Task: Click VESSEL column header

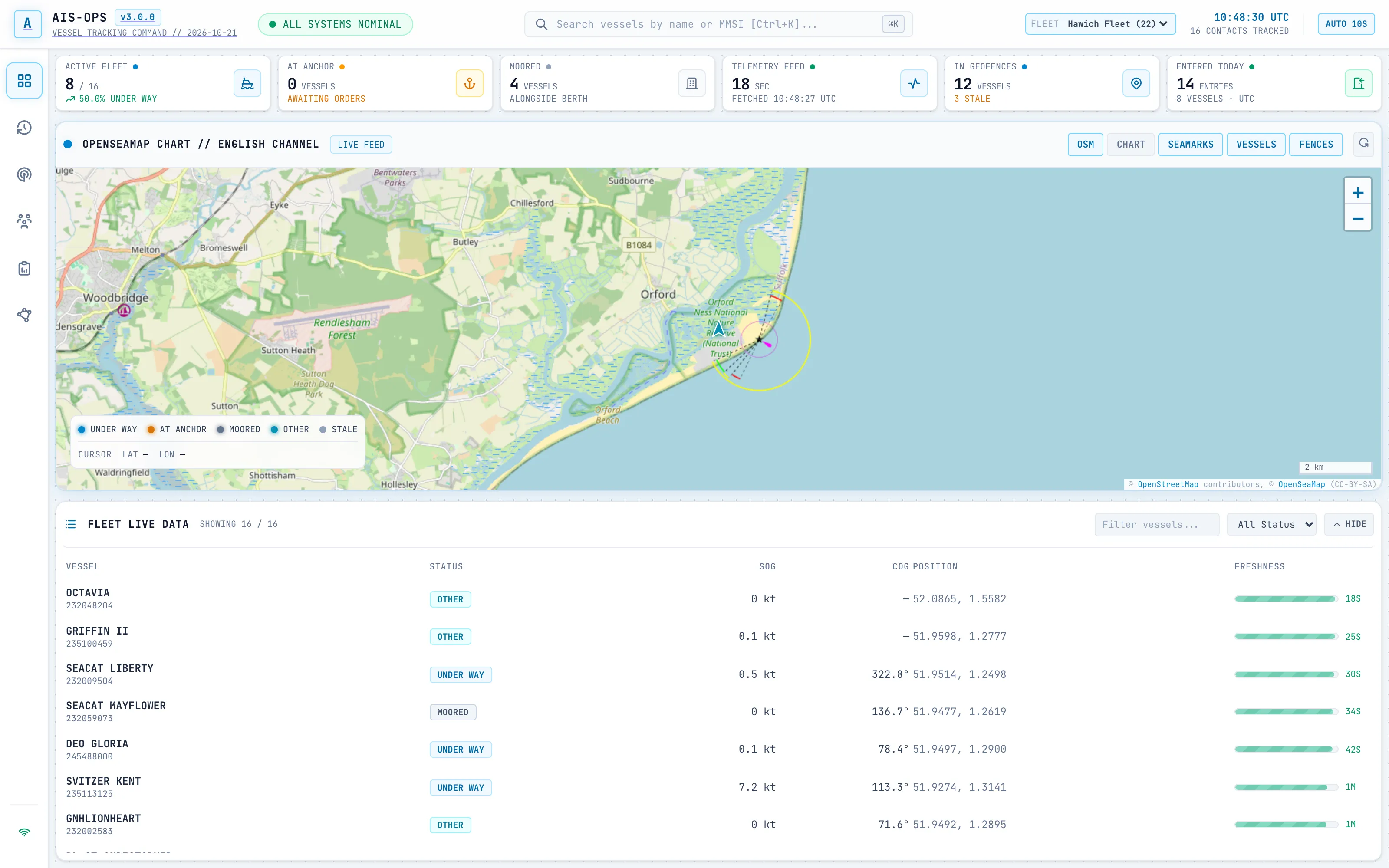Action: tap(82, 567)
